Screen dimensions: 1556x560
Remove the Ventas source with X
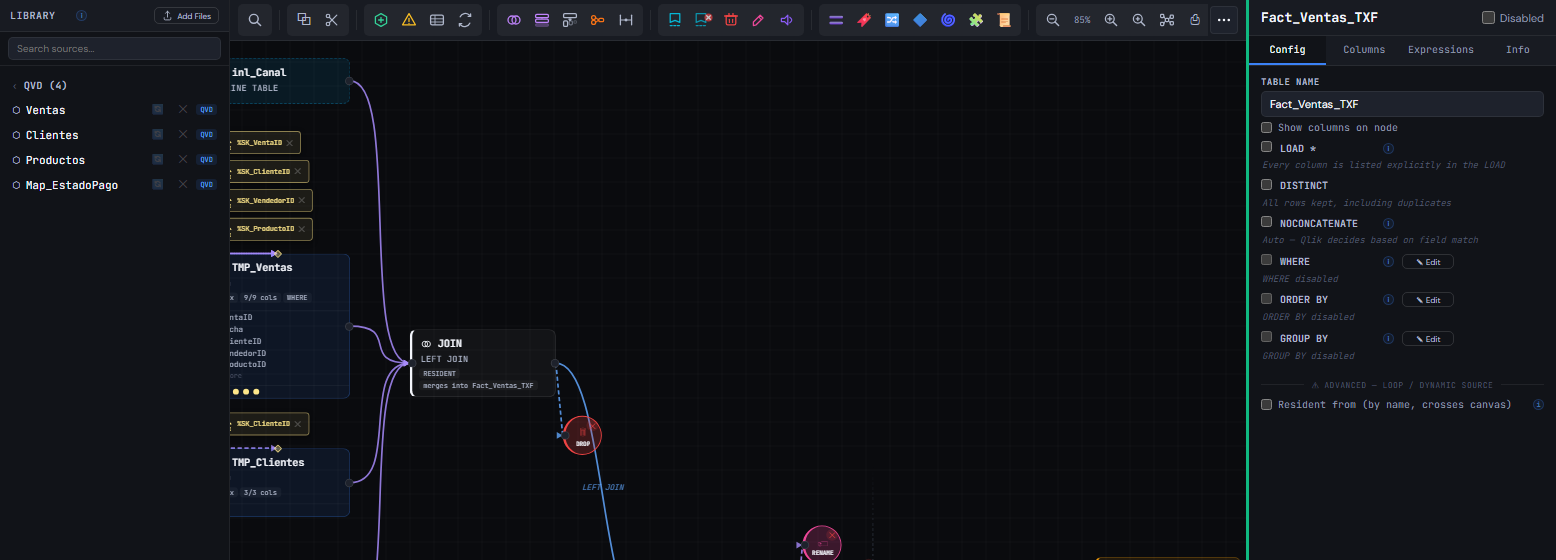tap(183, 109)
